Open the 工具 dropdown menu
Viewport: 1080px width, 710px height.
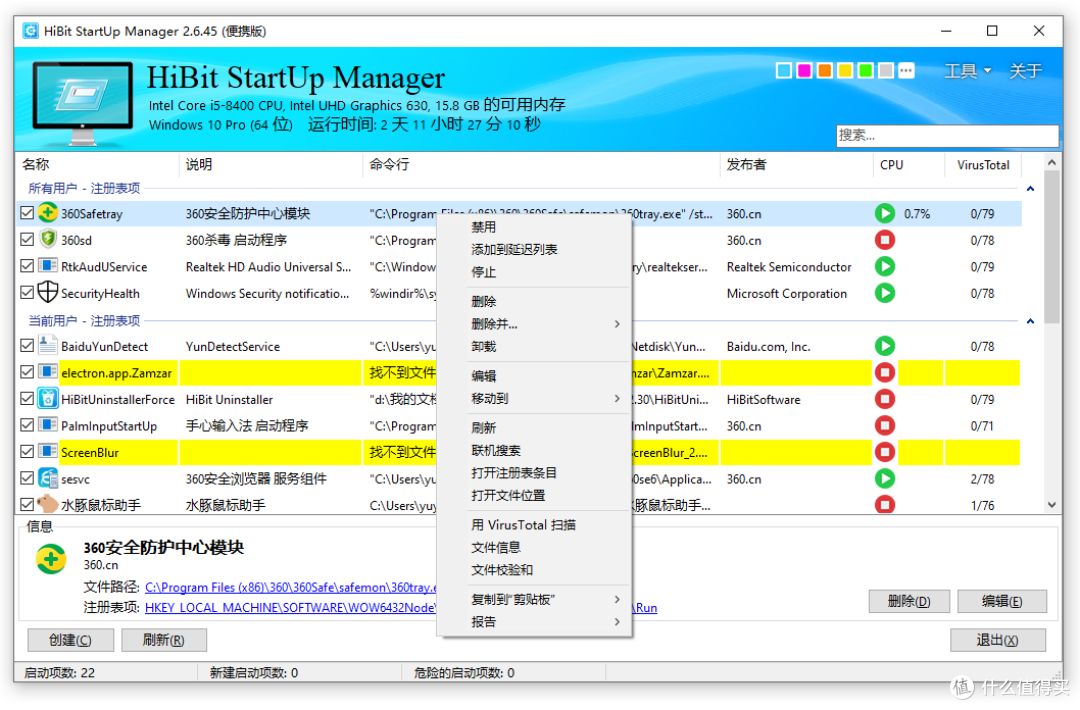pos(968,71)
